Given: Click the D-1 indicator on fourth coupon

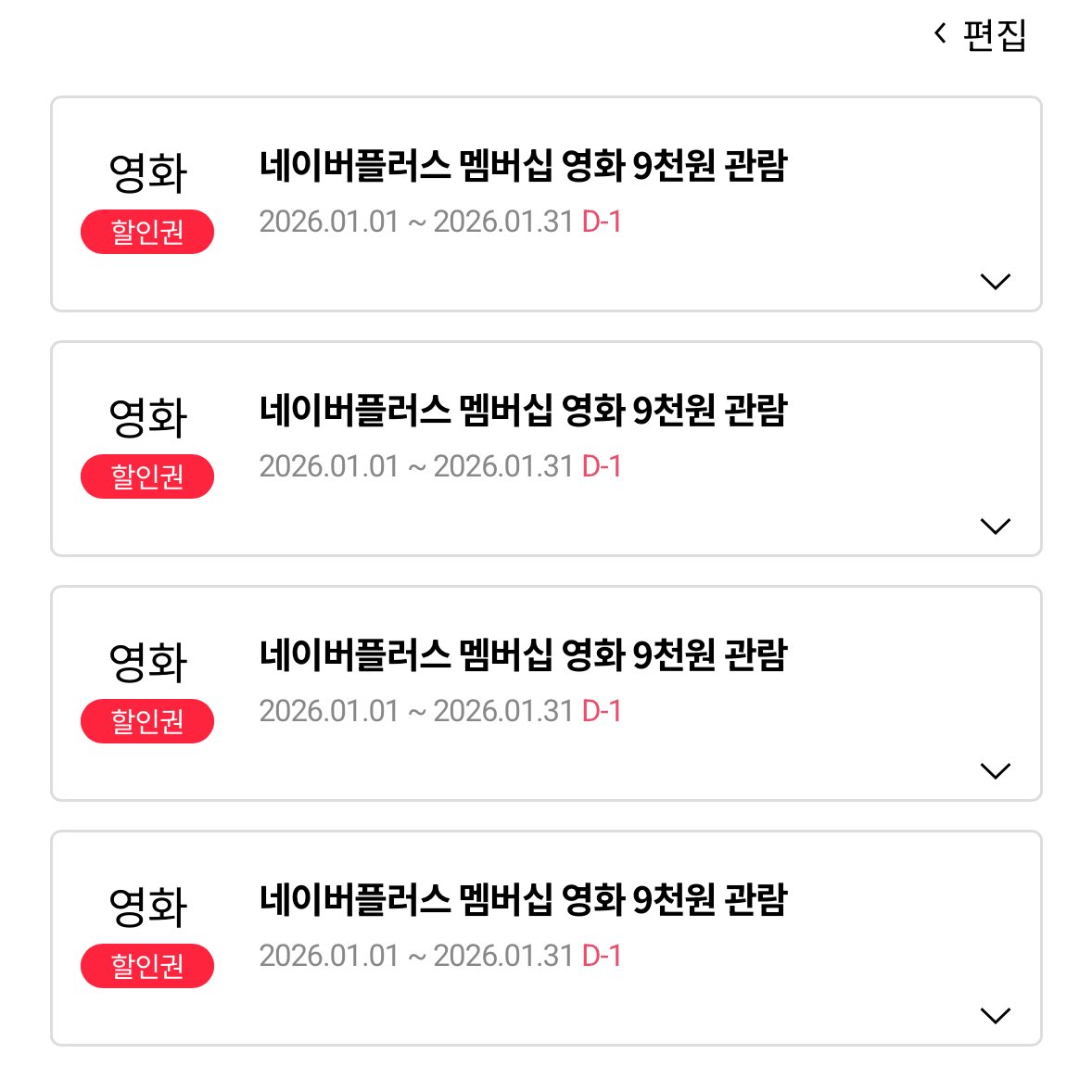Looking at the screenshot, I should click(602, 956).
